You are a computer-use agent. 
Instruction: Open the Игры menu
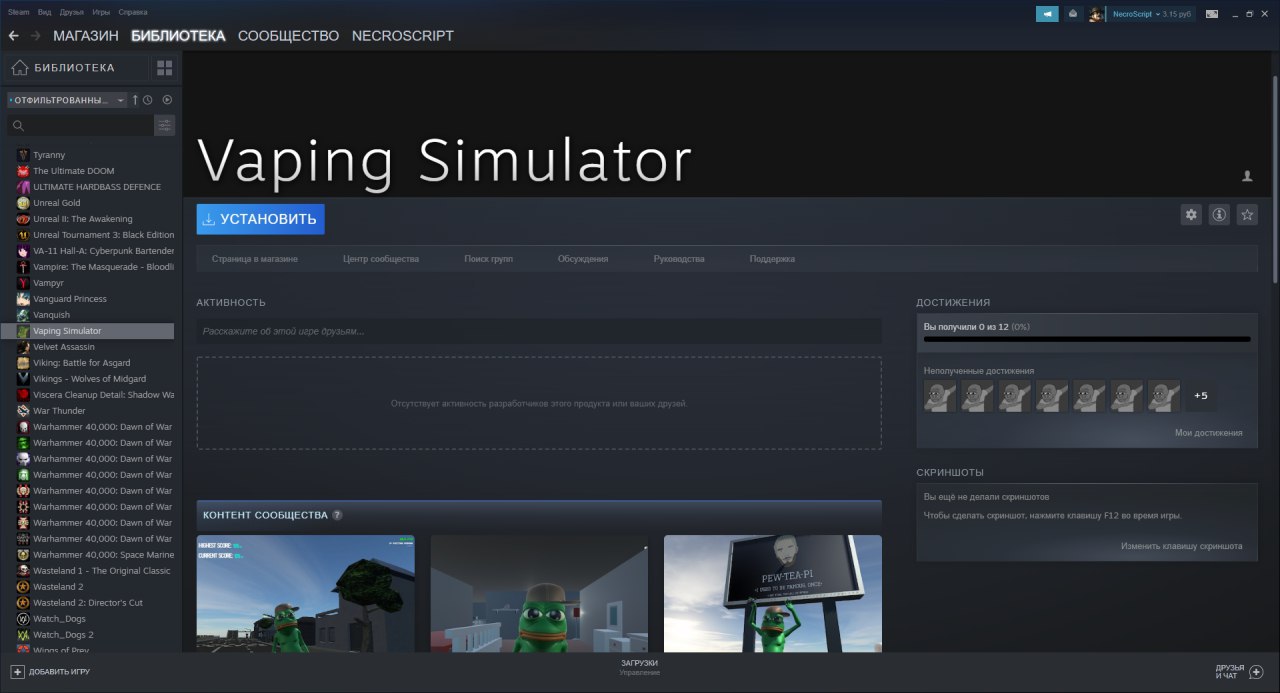point(101,12)
